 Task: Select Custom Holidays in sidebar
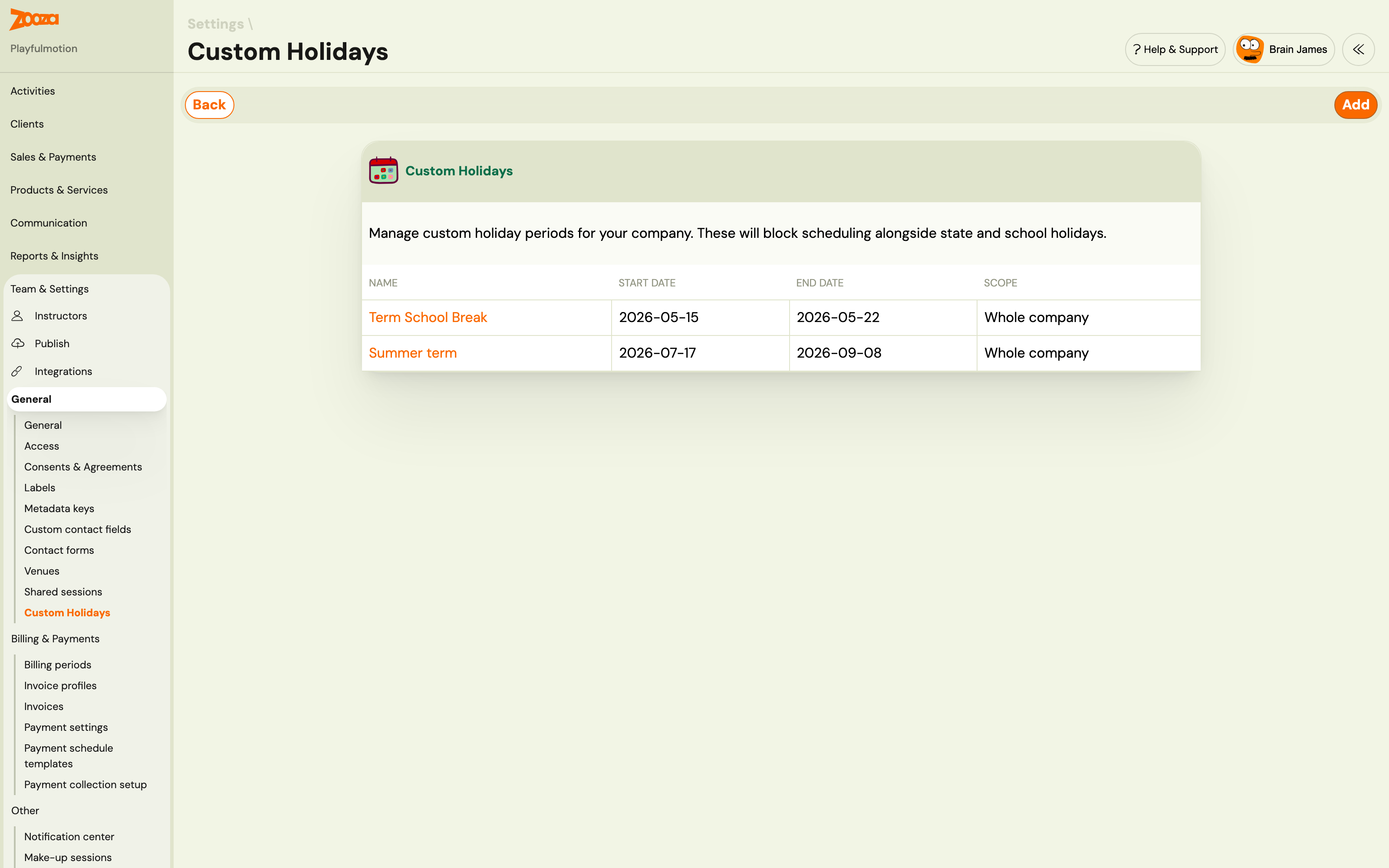(67, 612)
